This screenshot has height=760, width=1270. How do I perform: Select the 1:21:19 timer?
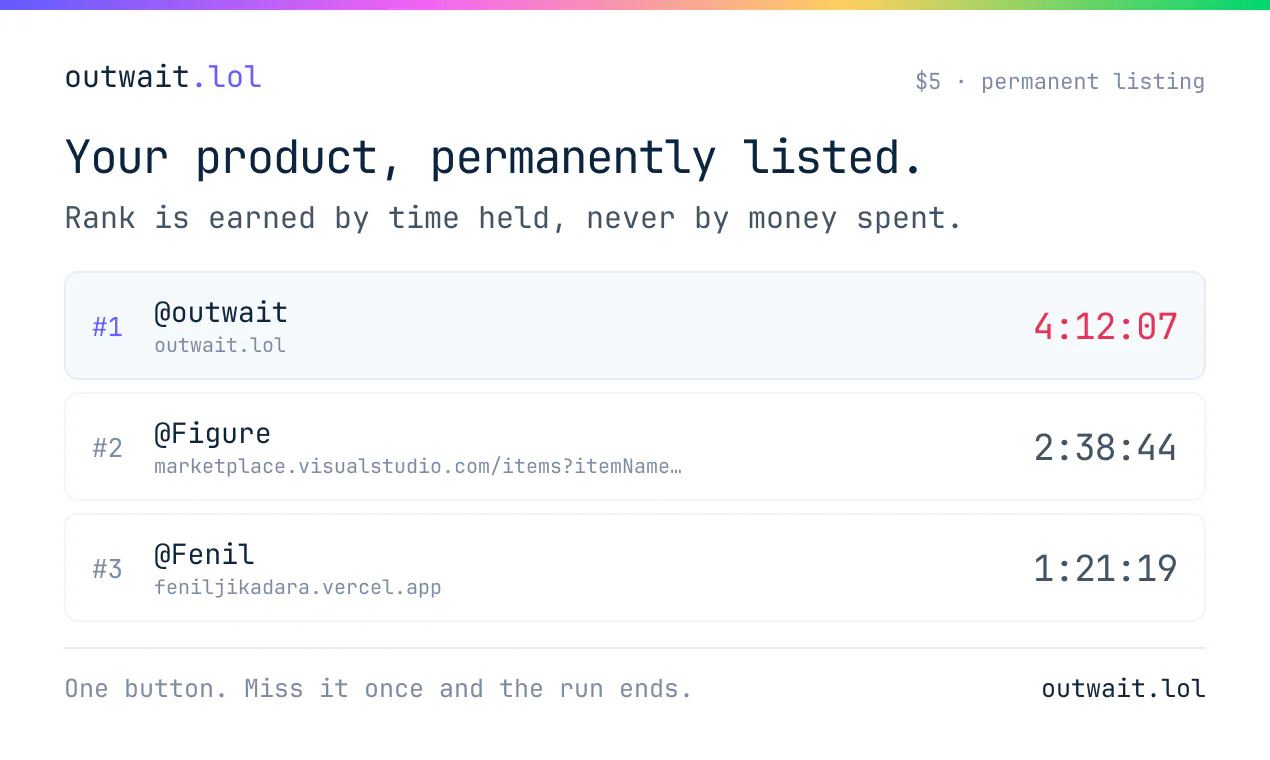coord(1106,569)
